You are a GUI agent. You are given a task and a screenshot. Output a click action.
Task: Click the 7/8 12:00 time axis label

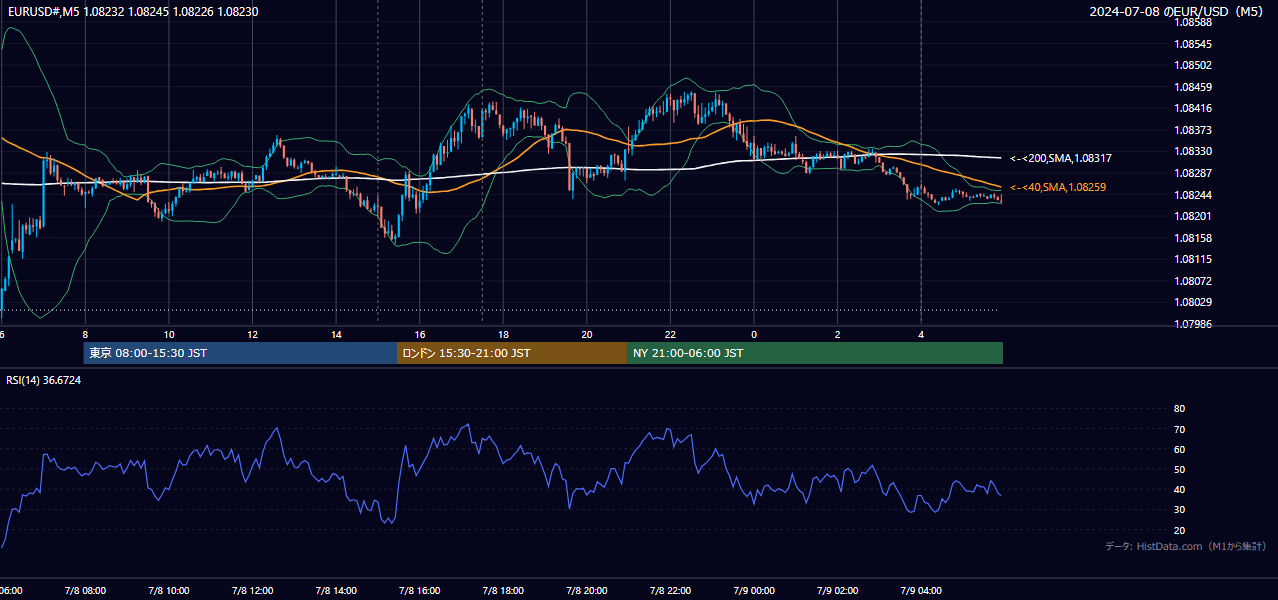(252, 591)
